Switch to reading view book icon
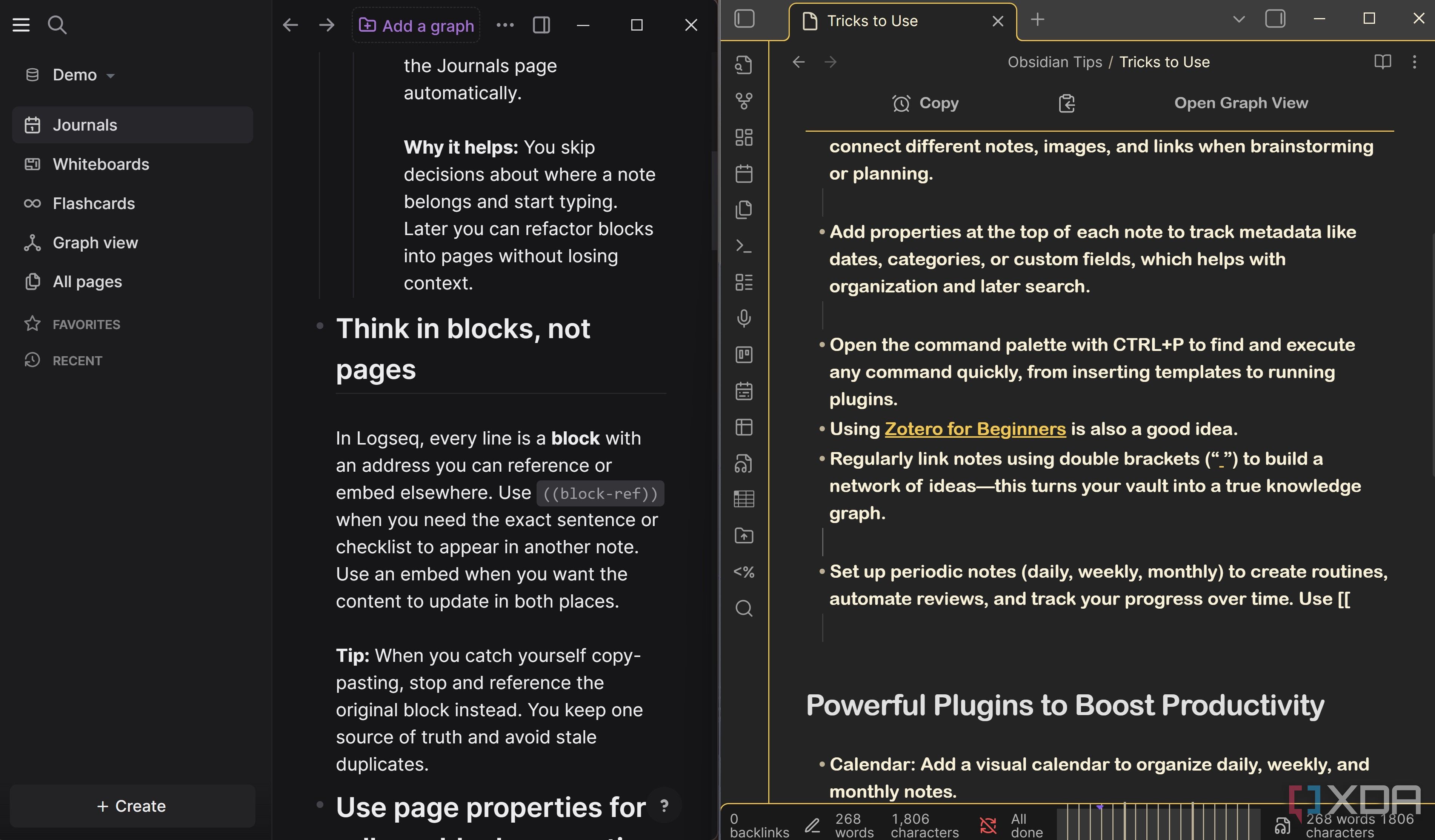The image size is (1435, 840). click(x=1383, y=62)
